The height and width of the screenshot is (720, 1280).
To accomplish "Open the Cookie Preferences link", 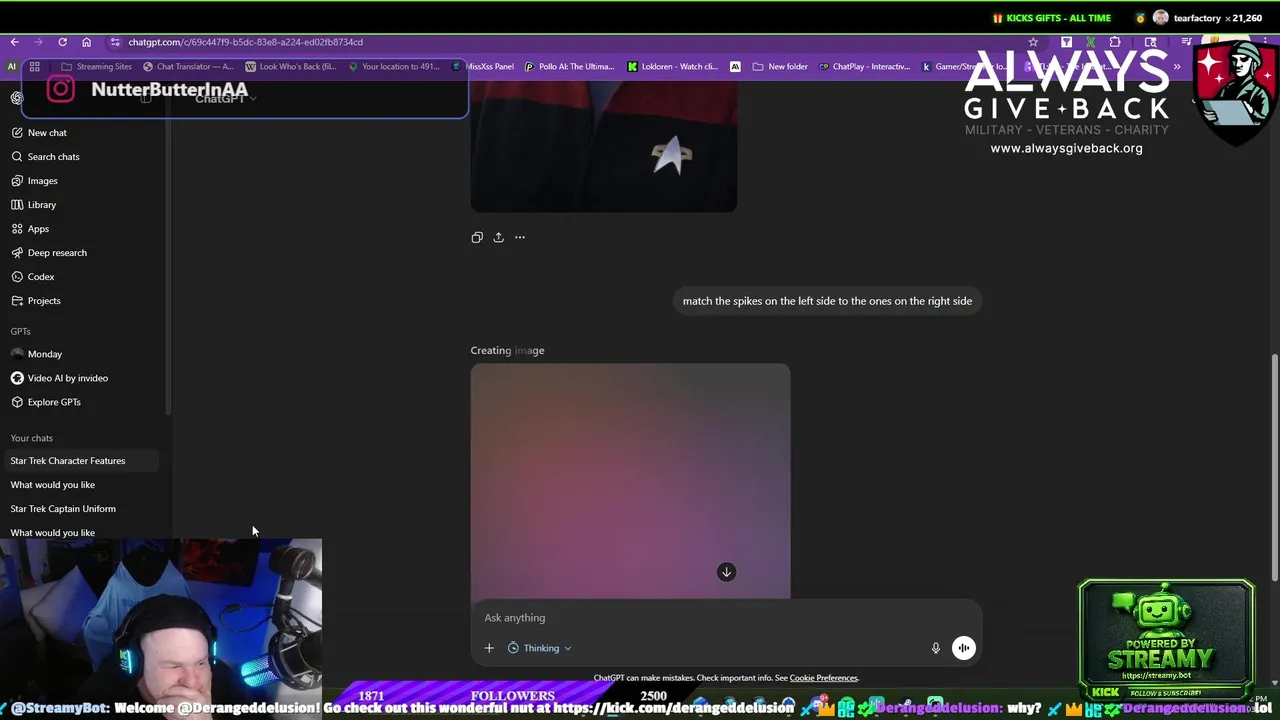I will (824, 678).
